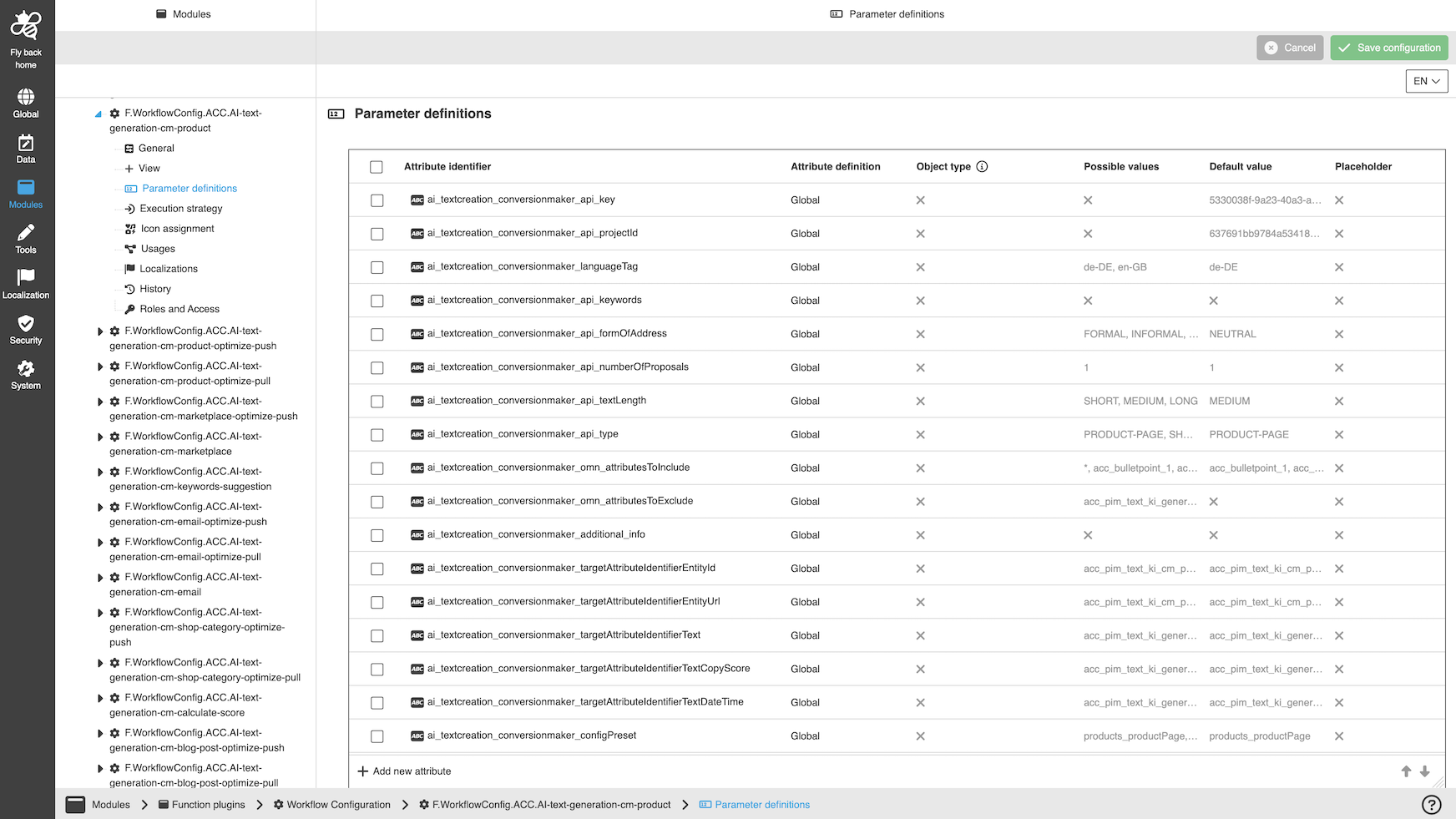Image resolution: width=1456 pixels, height=819 pixels.
Task: Select Roles and Access in the navigation tree
Action: pos(179,308)
